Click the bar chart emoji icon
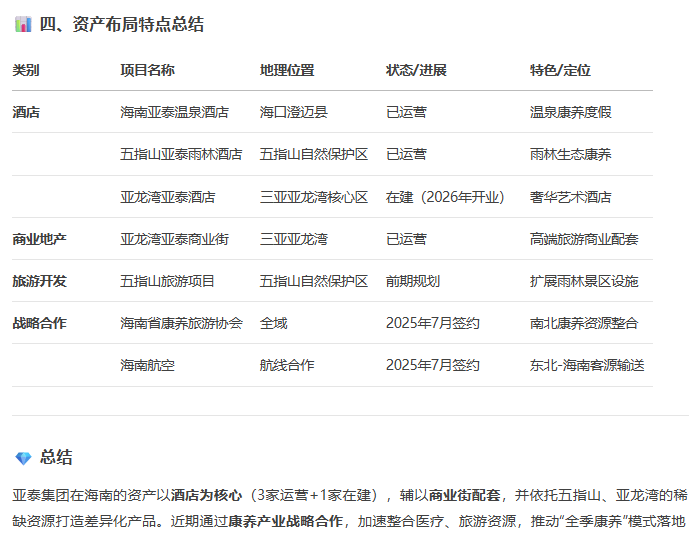The image size is (694, 535). pyautogui.click(x=23, y=24)
